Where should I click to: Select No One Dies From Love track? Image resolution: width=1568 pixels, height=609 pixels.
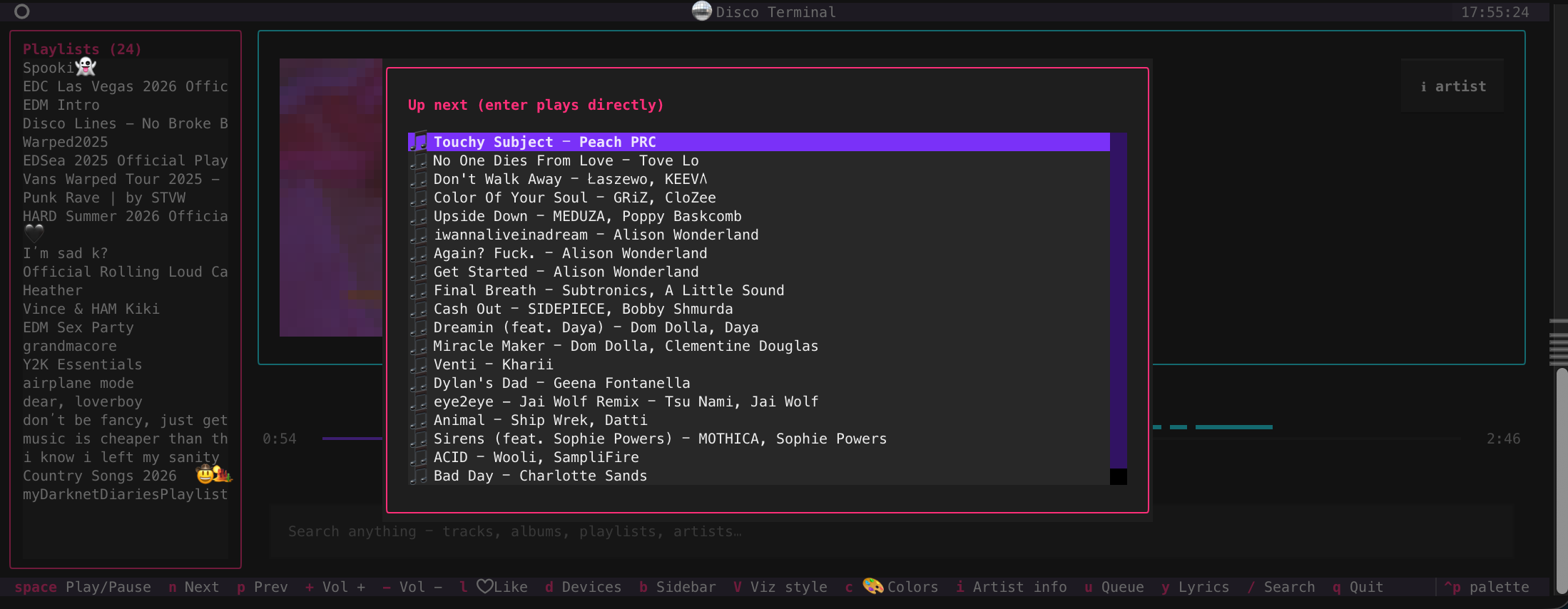tap(759, 160)
